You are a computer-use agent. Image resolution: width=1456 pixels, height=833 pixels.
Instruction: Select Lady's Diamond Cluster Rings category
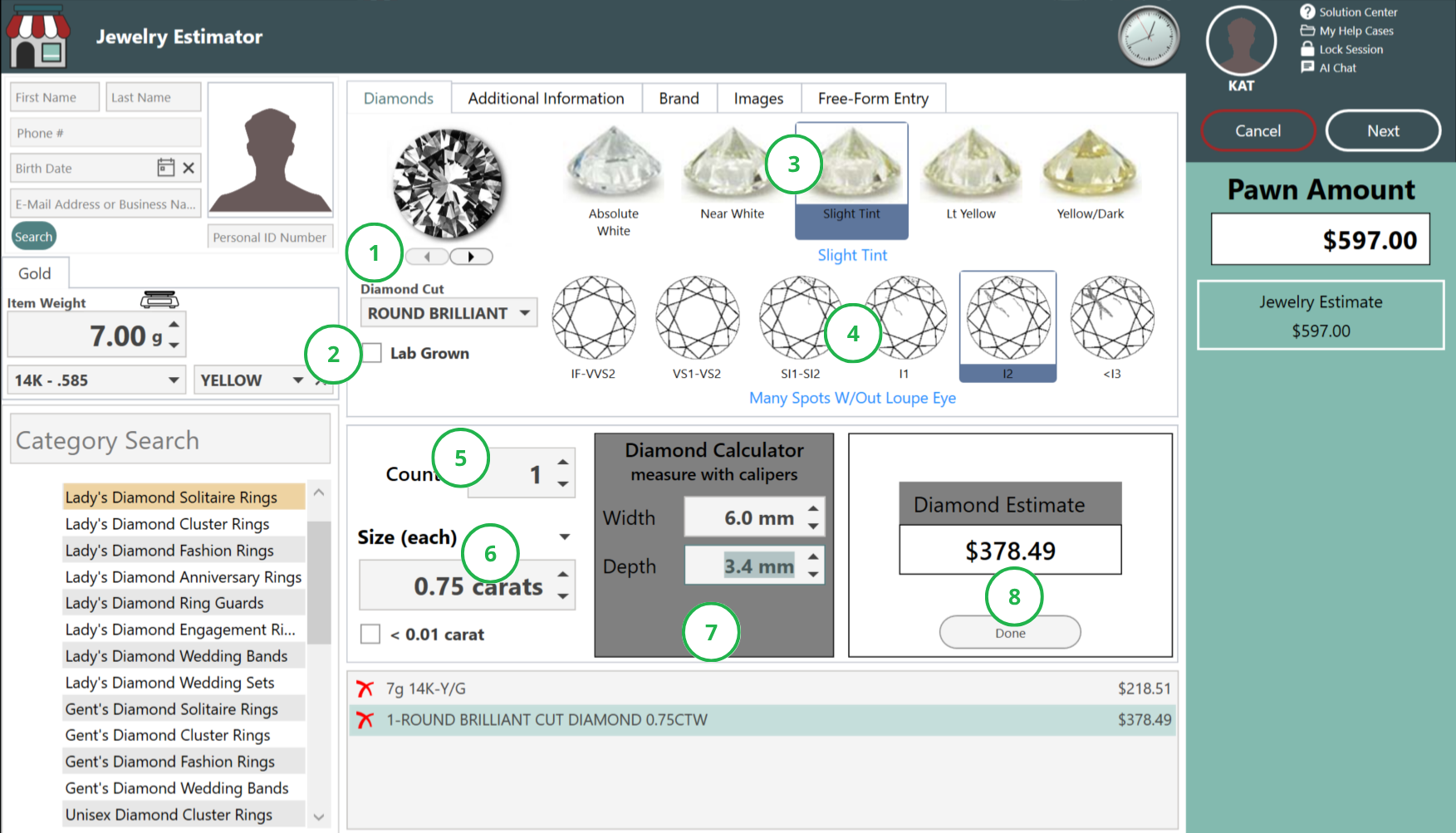[184, 524]
